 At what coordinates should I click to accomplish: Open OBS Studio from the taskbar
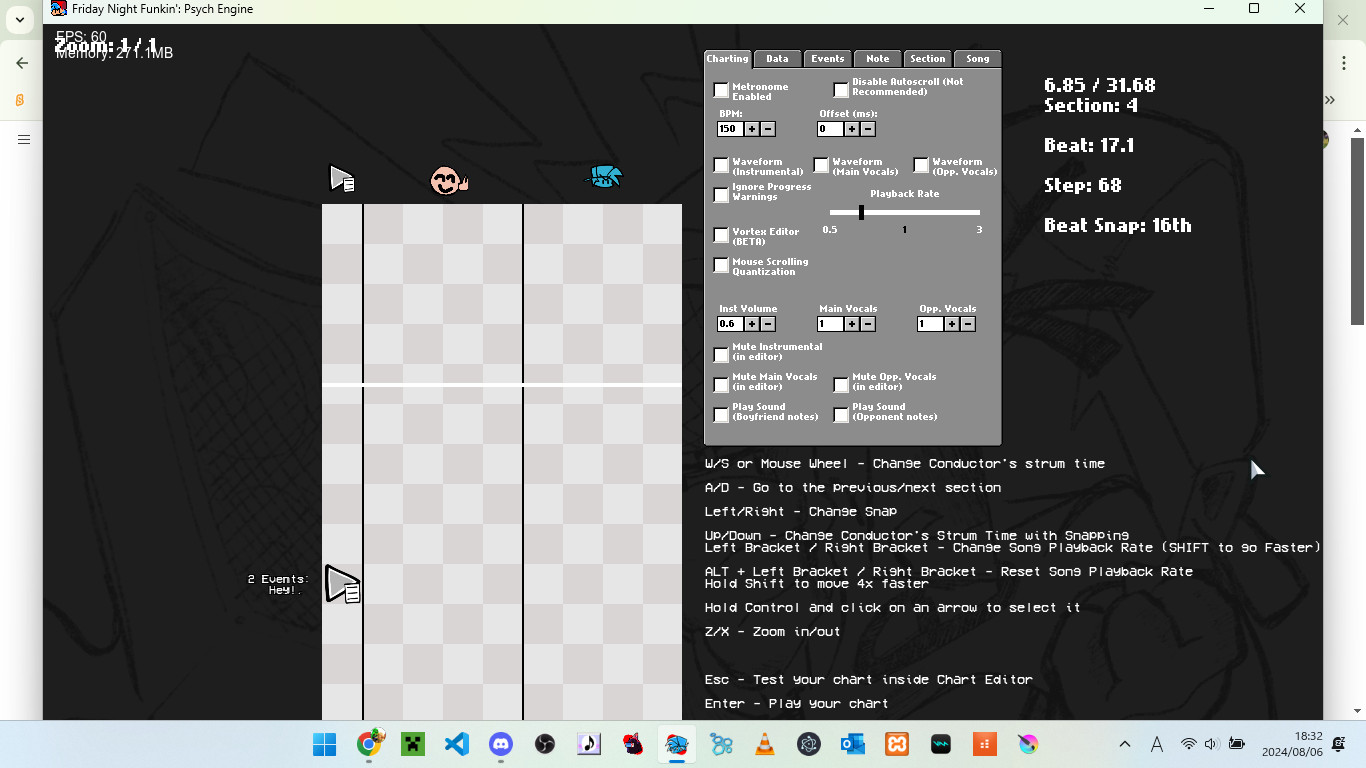[x=545, y=744]
